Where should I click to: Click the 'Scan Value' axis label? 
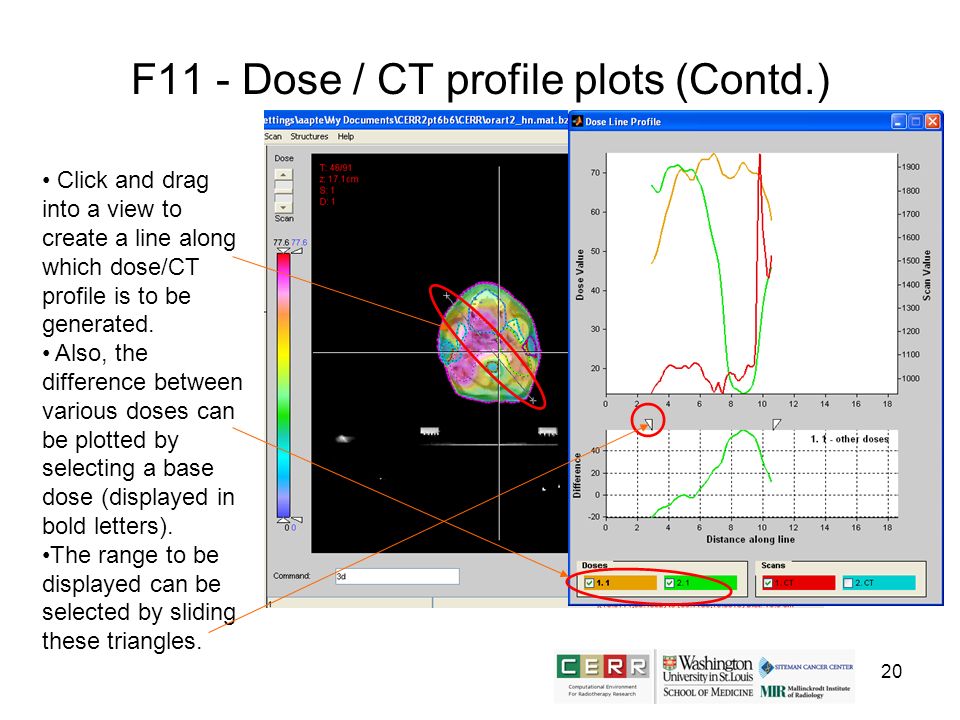pyautogui.click(x=927, y=275)
